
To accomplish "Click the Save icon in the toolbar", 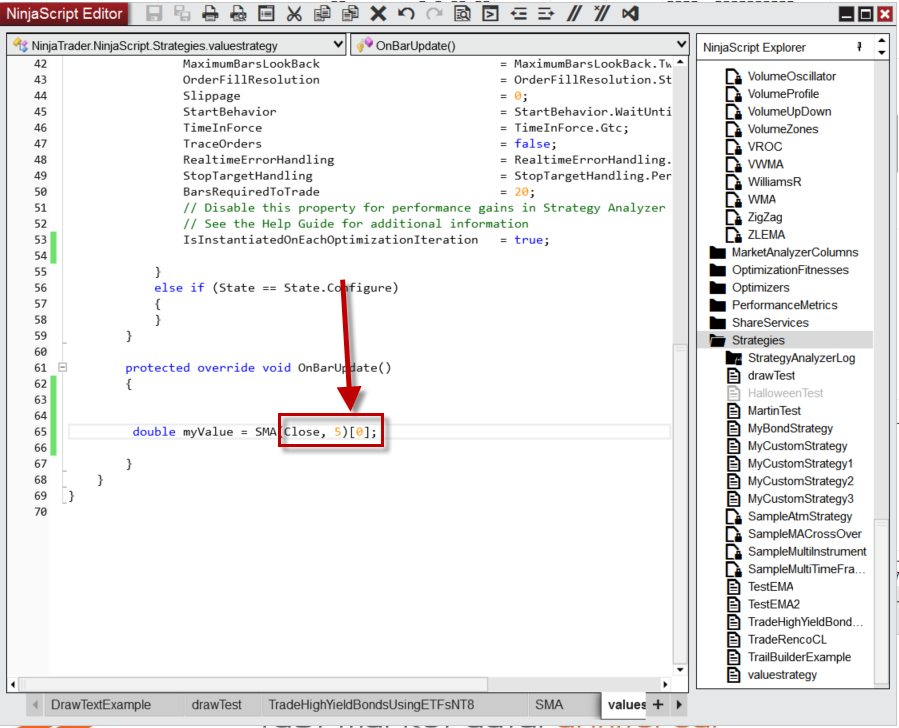I will [x=154, y=14].
